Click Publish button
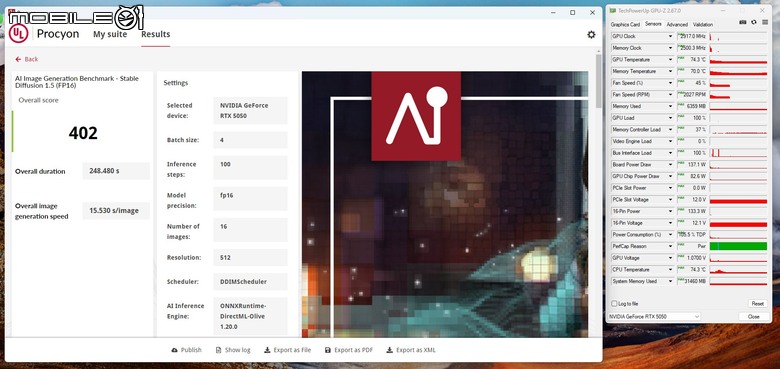This screenshot has width=780, height=369. (186, 350)
